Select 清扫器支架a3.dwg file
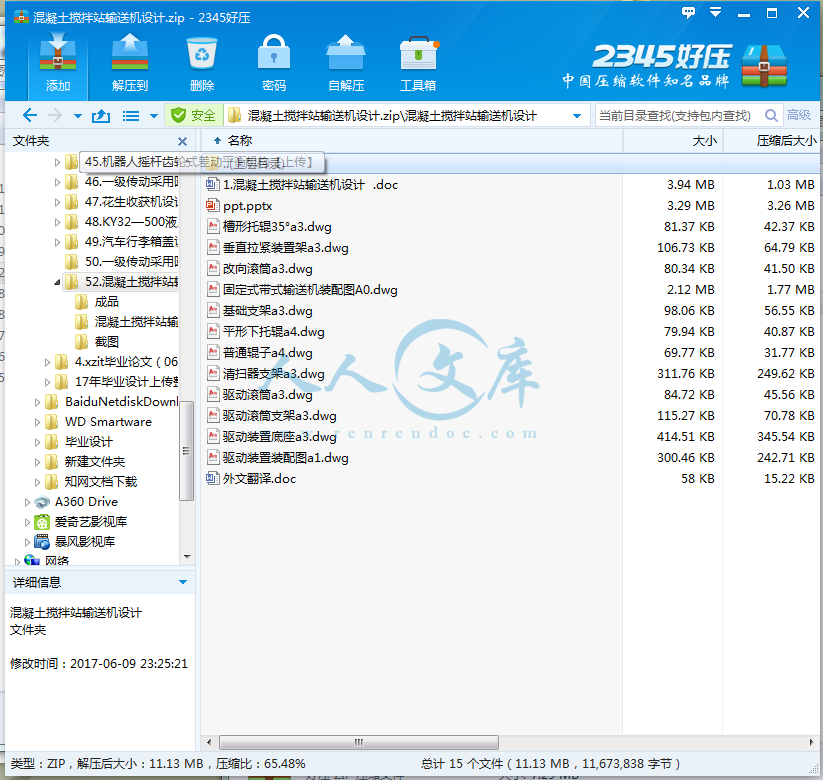The width and height of the screenshot is (823, 780). click(273, 374)
